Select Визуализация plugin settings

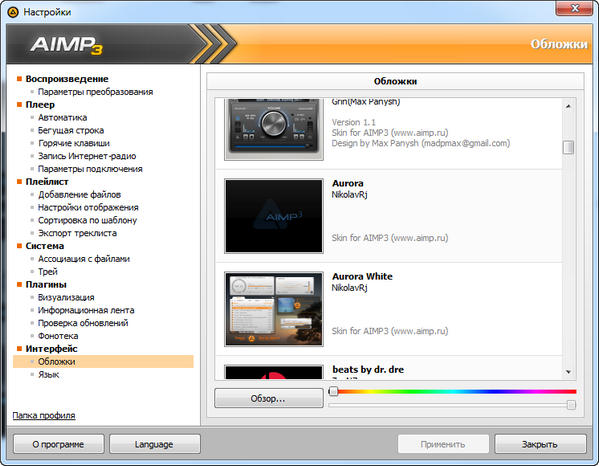point(66,298)
